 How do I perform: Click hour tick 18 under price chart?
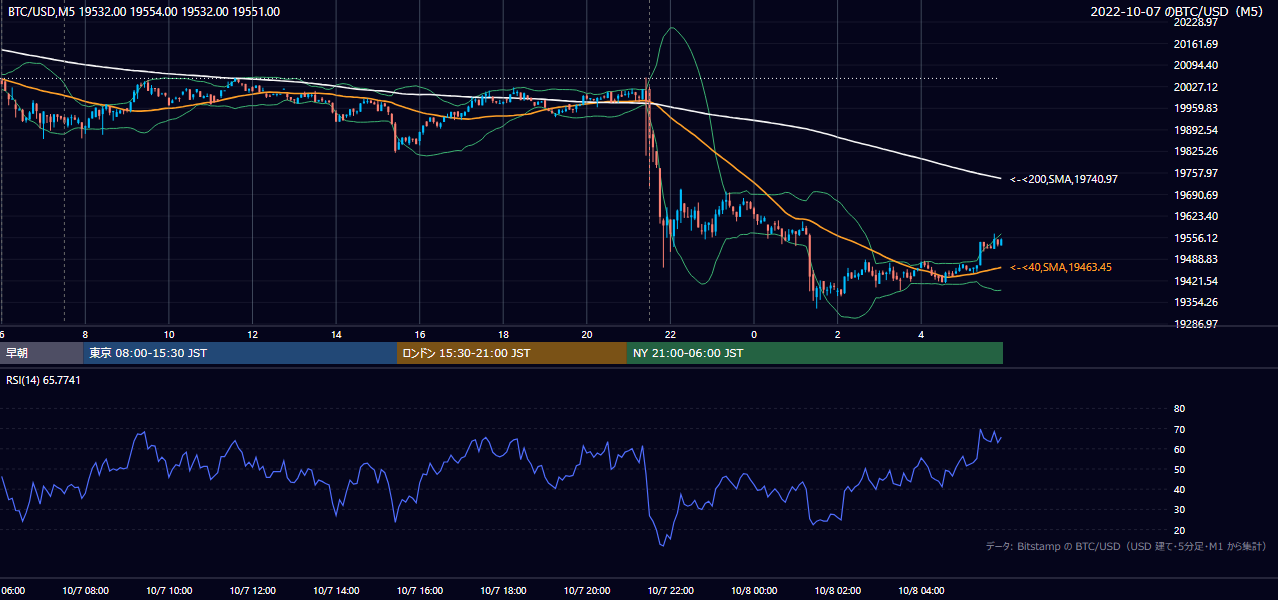(x=503, y=335)
